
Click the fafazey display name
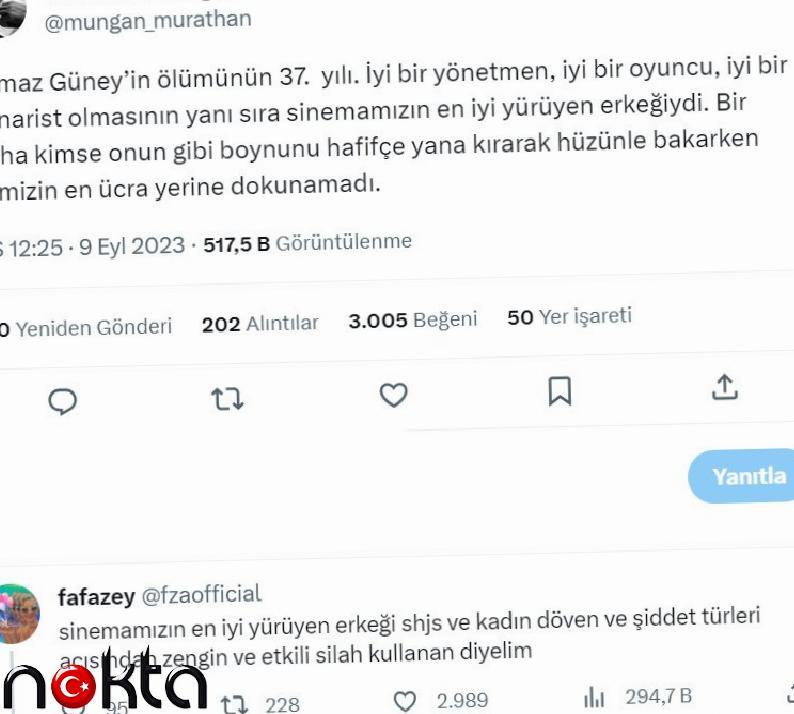[96, 598]
